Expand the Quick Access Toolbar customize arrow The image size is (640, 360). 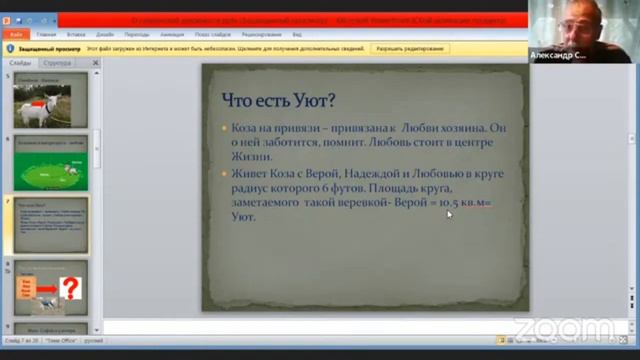(54, 21)
